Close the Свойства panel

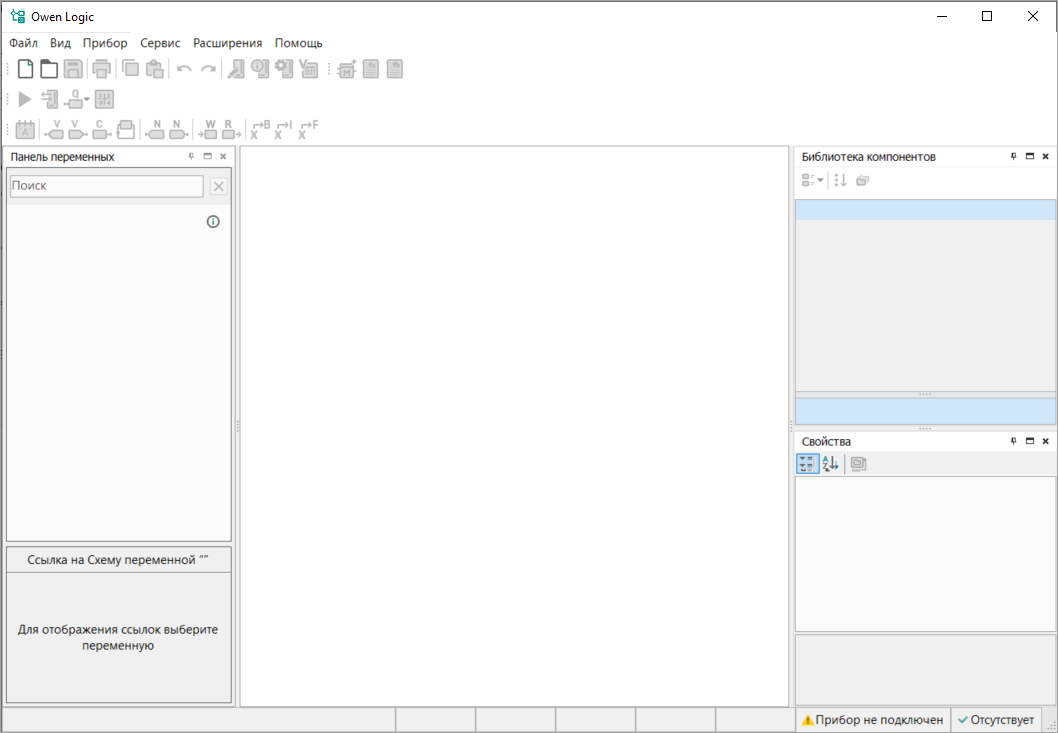tap(1046, 441)
